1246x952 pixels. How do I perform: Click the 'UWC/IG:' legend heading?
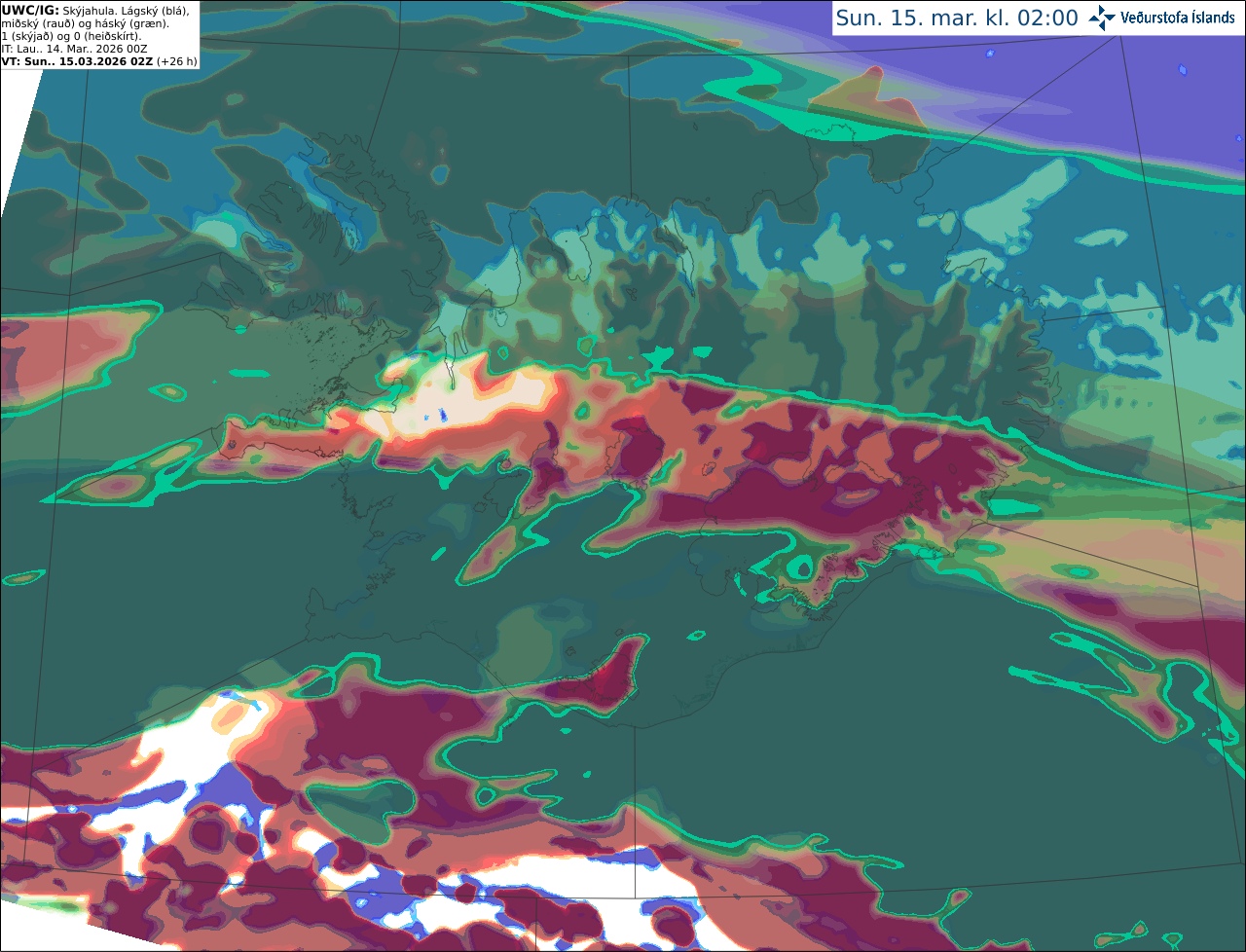point(30,10)
